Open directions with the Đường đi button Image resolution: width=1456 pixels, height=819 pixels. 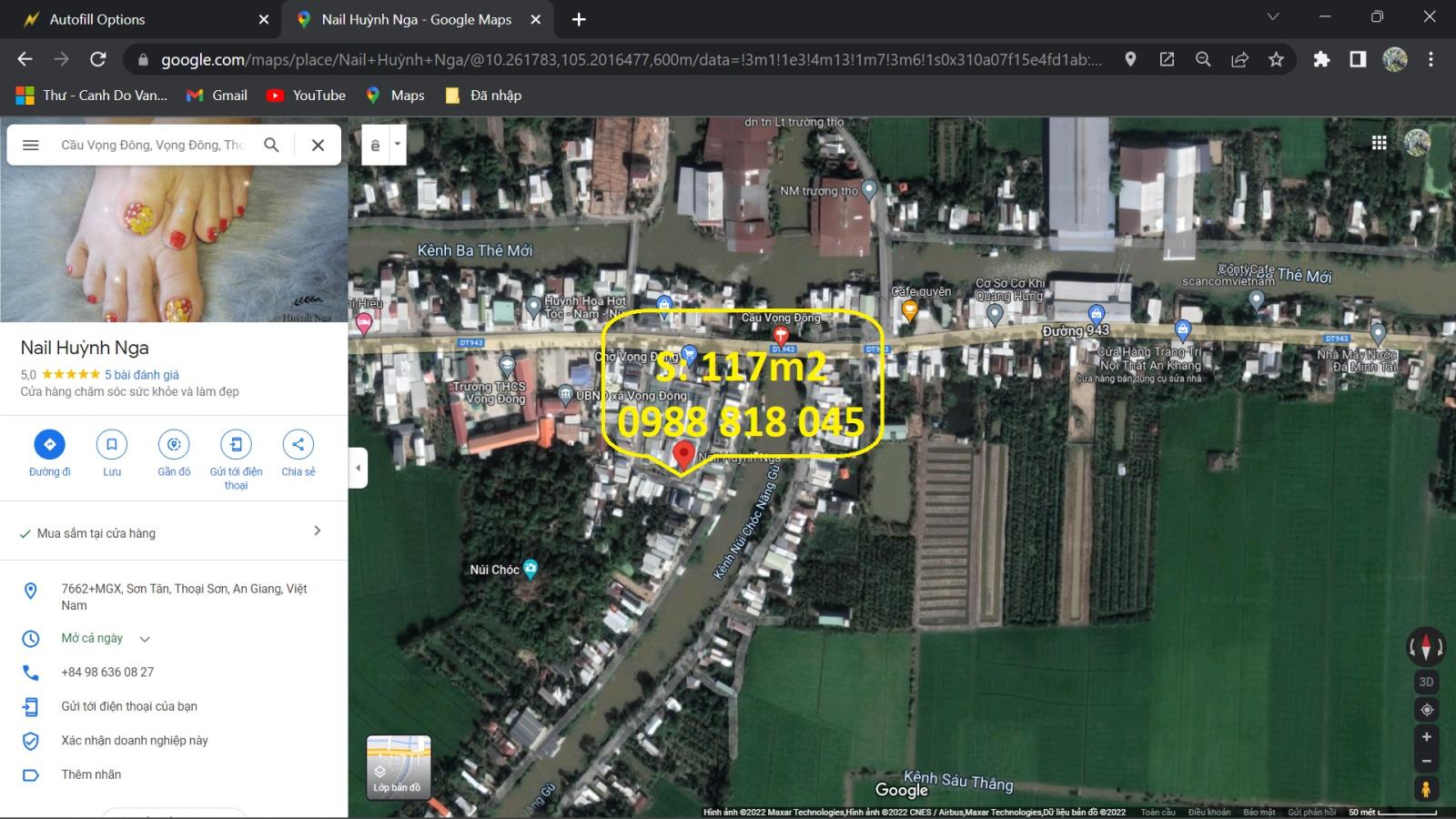point(50,453)
